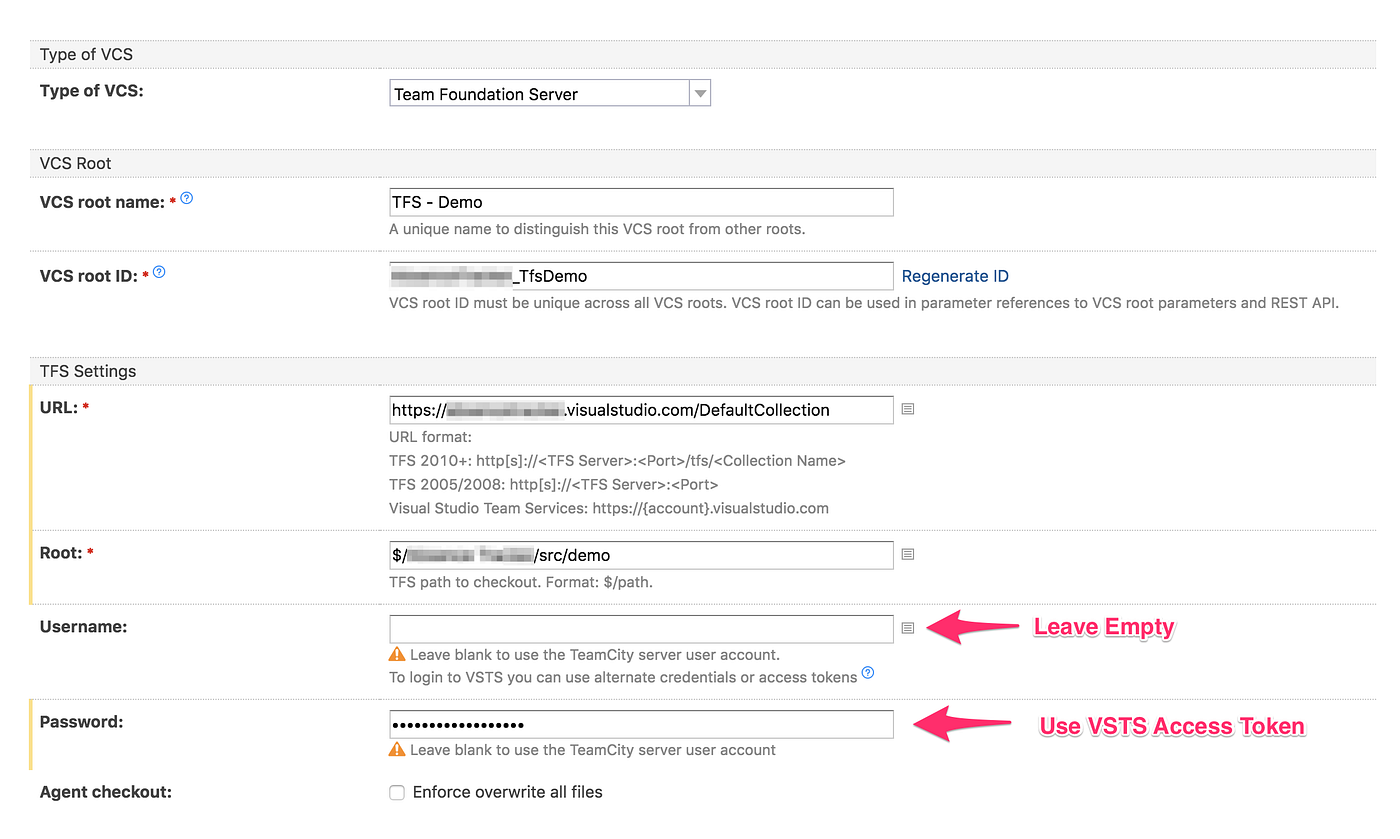The width and height of the screenshot is (1400, 839).
Task: Click warning icon under Username field
Action: pyautogui.click(x=397, y=652)
